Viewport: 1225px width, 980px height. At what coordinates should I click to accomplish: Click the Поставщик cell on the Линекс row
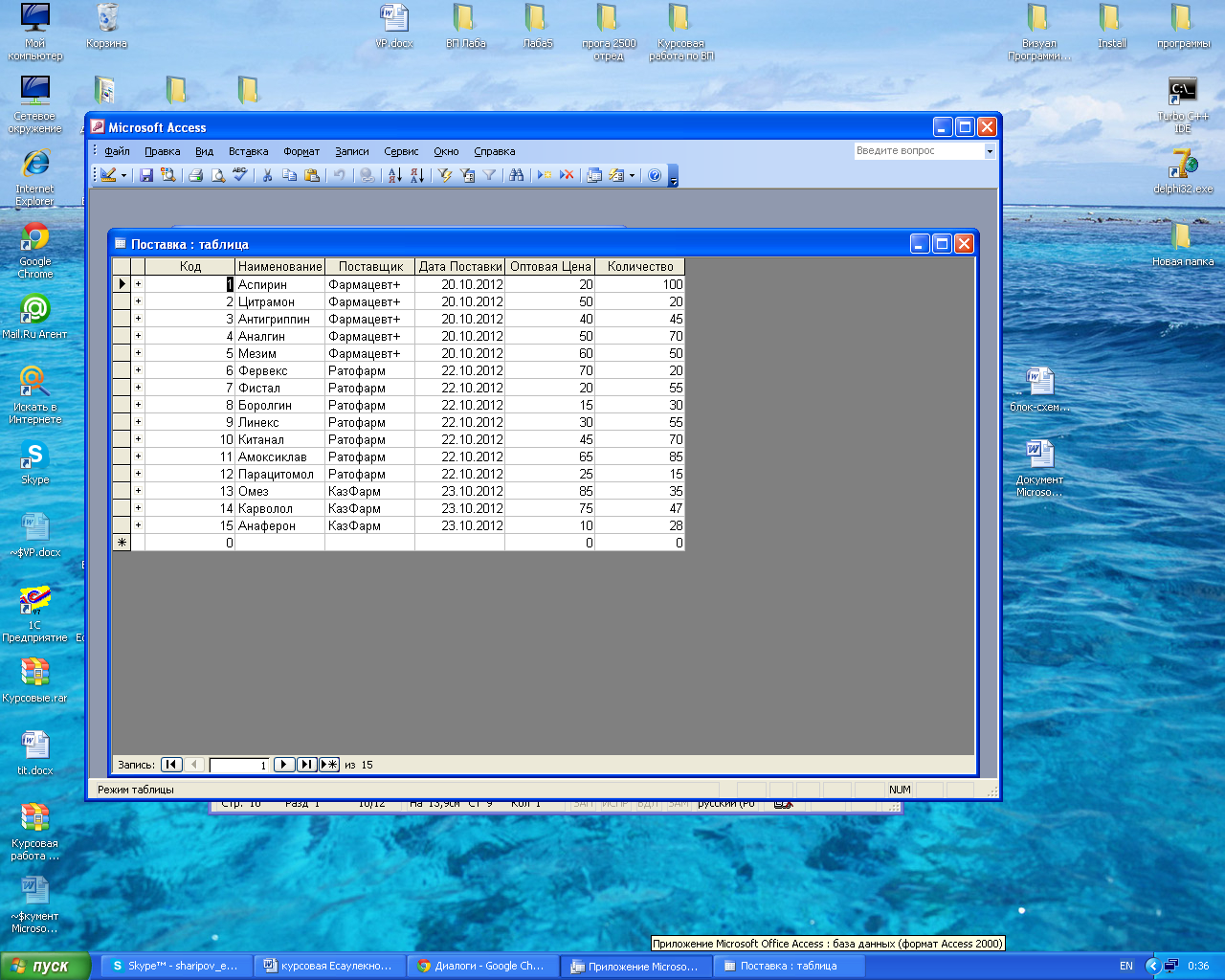click(x=369, y=422)
